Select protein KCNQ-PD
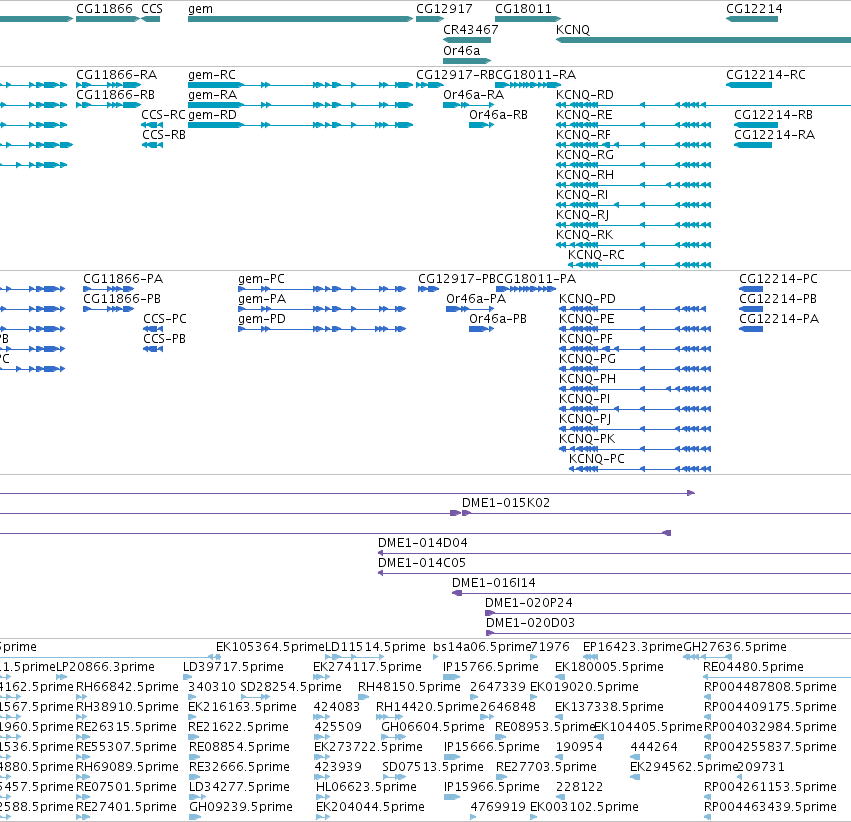The width and height of the screenshot is (851, 822). tap(587, 299)
